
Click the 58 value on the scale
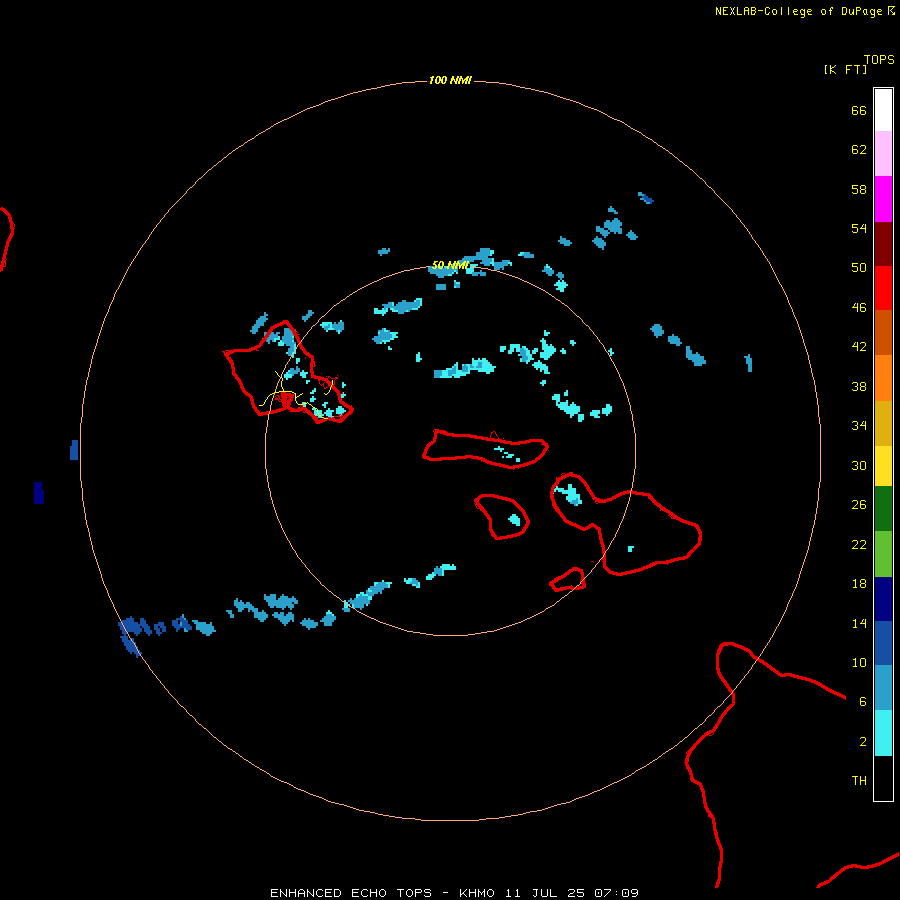(859, 189)
